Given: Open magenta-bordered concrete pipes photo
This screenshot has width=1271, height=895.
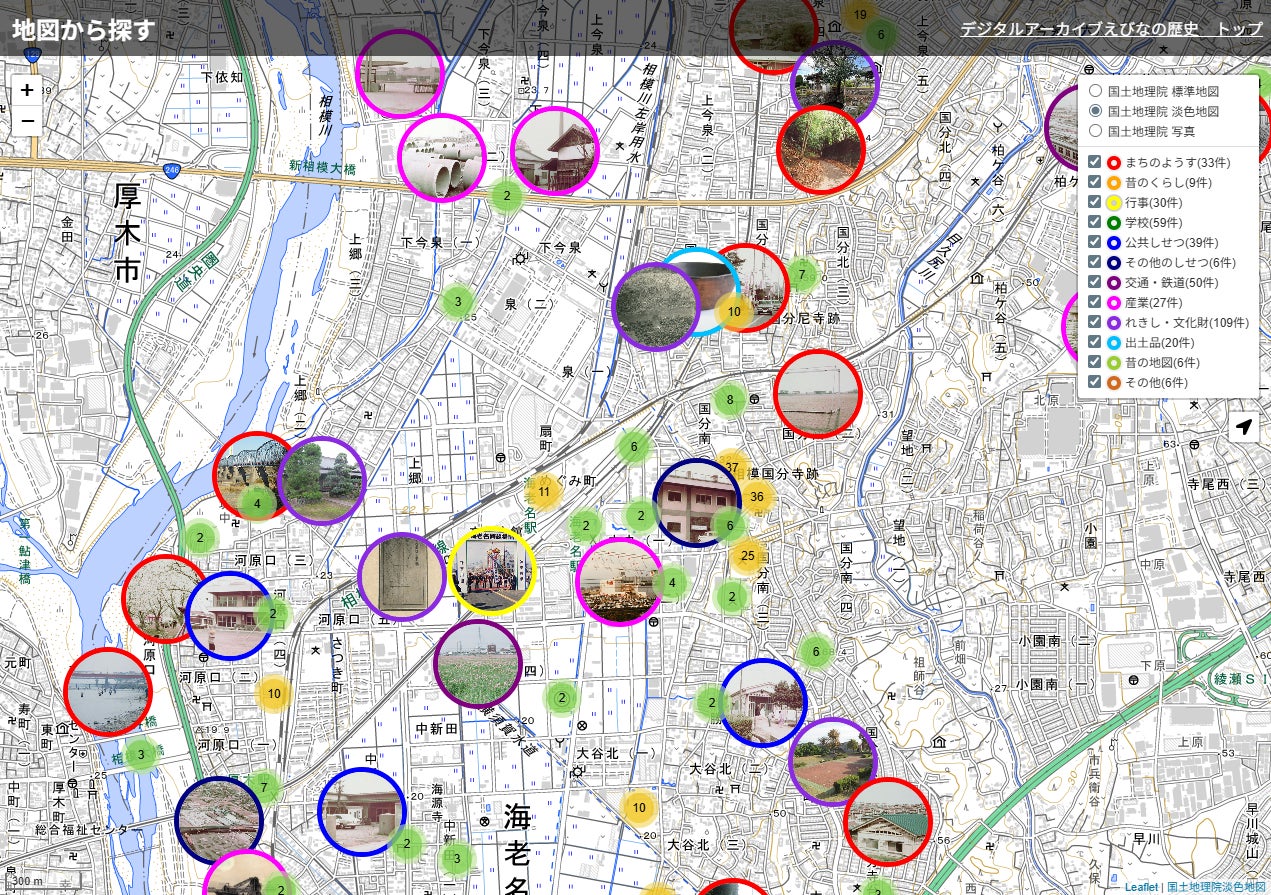Looking at the screenshot, I should (x=441, y=158).
